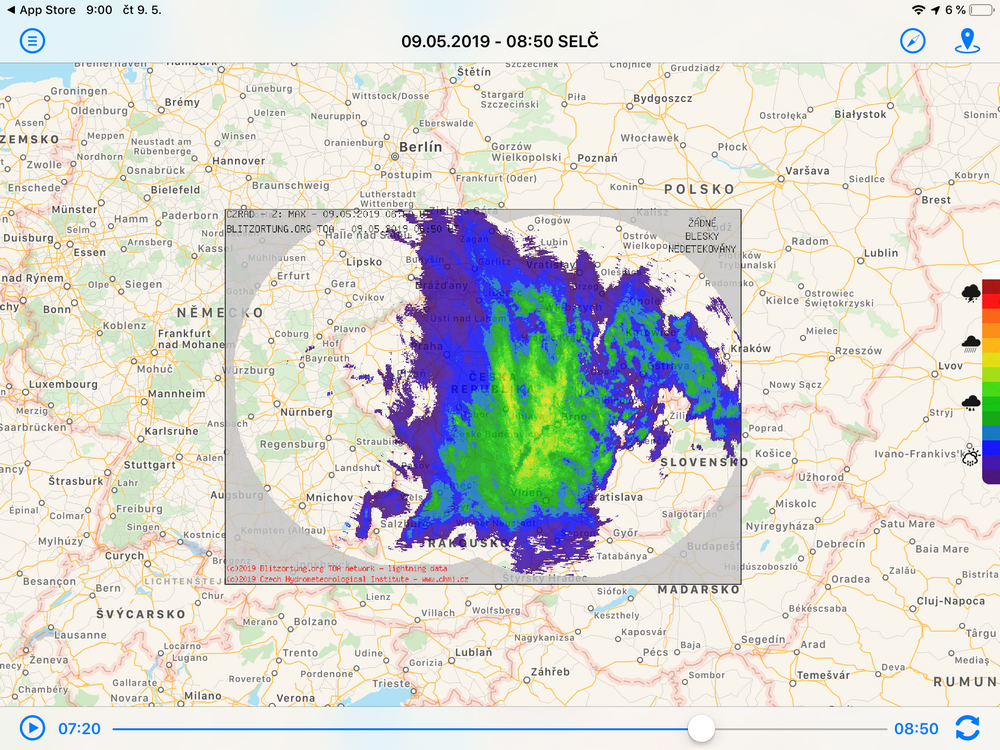Tap the light rain cloud legend icon
1000x750 pixels.
971,402
